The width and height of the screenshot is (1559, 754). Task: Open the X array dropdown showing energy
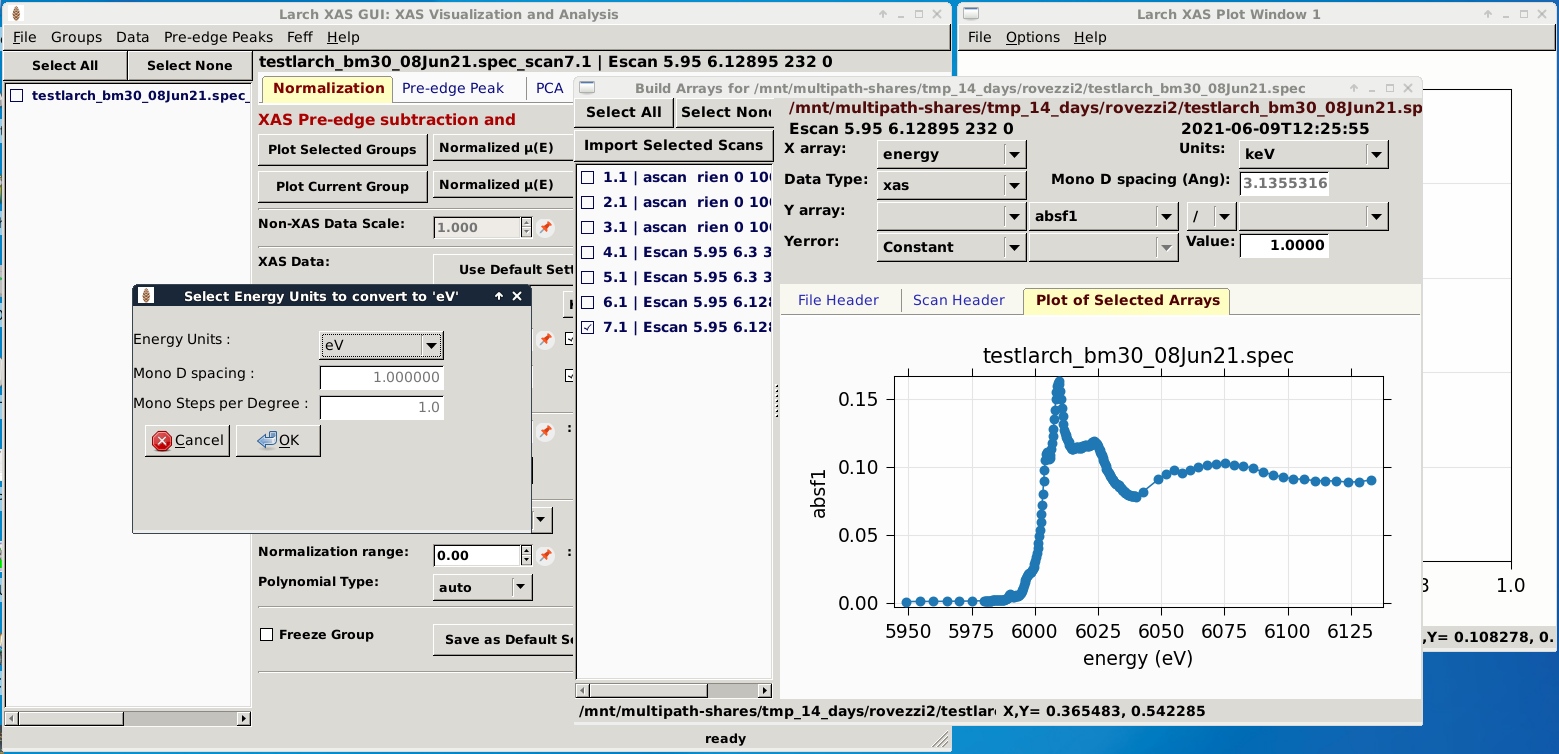click(x=949, y=154)
